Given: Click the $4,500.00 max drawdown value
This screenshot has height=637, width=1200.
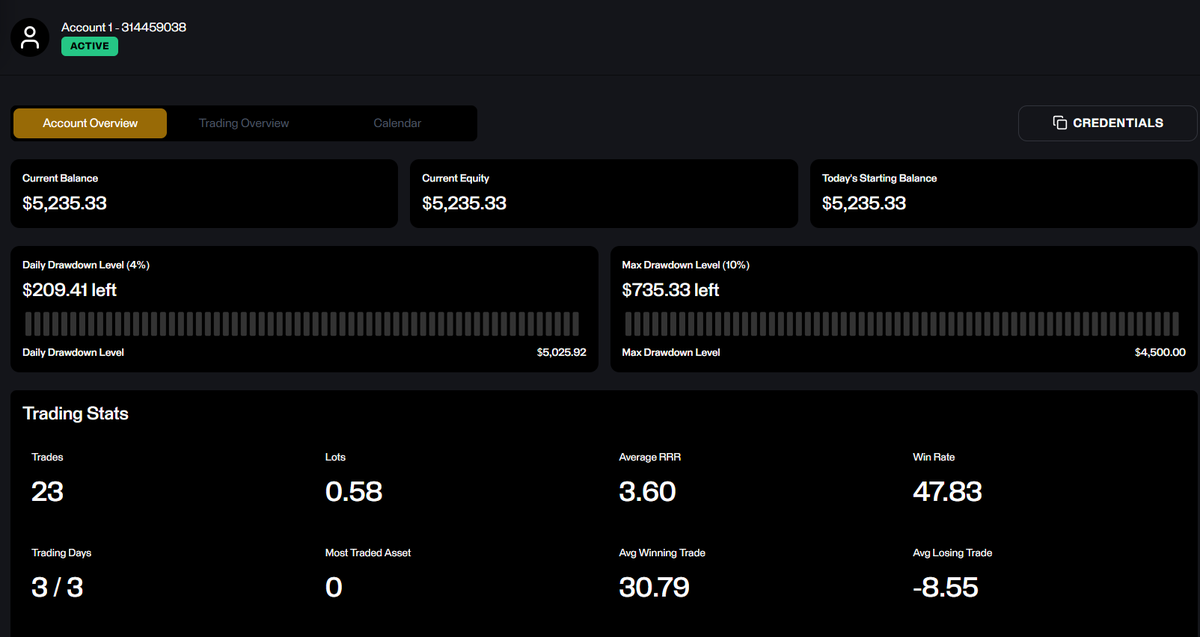Looking at the screenshot, I should (x=1160, y=353).
